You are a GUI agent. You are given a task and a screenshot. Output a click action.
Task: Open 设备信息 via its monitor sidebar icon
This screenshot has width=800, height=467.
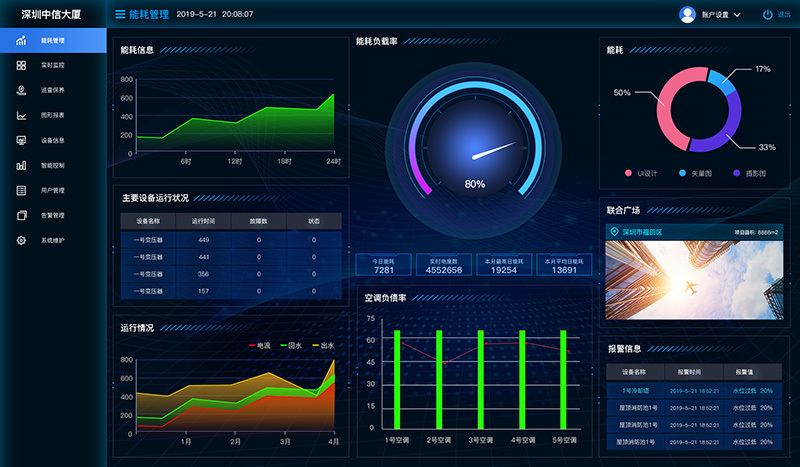(x=21, y=140)
